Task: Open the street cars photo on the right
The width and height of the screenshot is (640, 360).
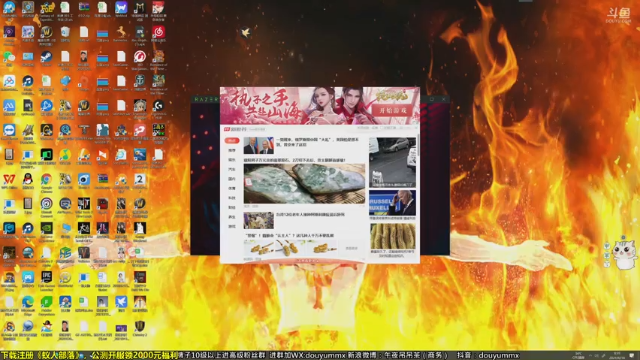Action: point(392,162)
